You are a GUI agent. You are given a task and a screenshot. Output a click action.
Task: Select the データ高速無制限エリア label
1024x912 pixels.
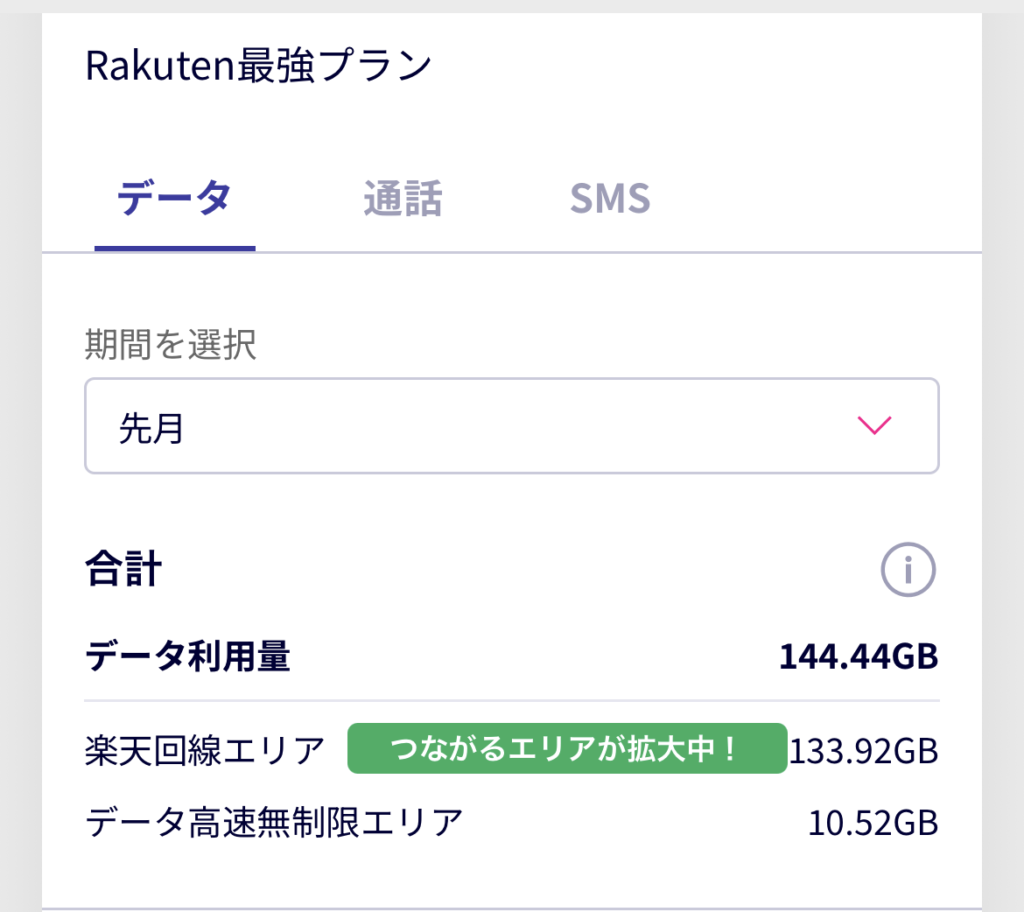point(274,823)
